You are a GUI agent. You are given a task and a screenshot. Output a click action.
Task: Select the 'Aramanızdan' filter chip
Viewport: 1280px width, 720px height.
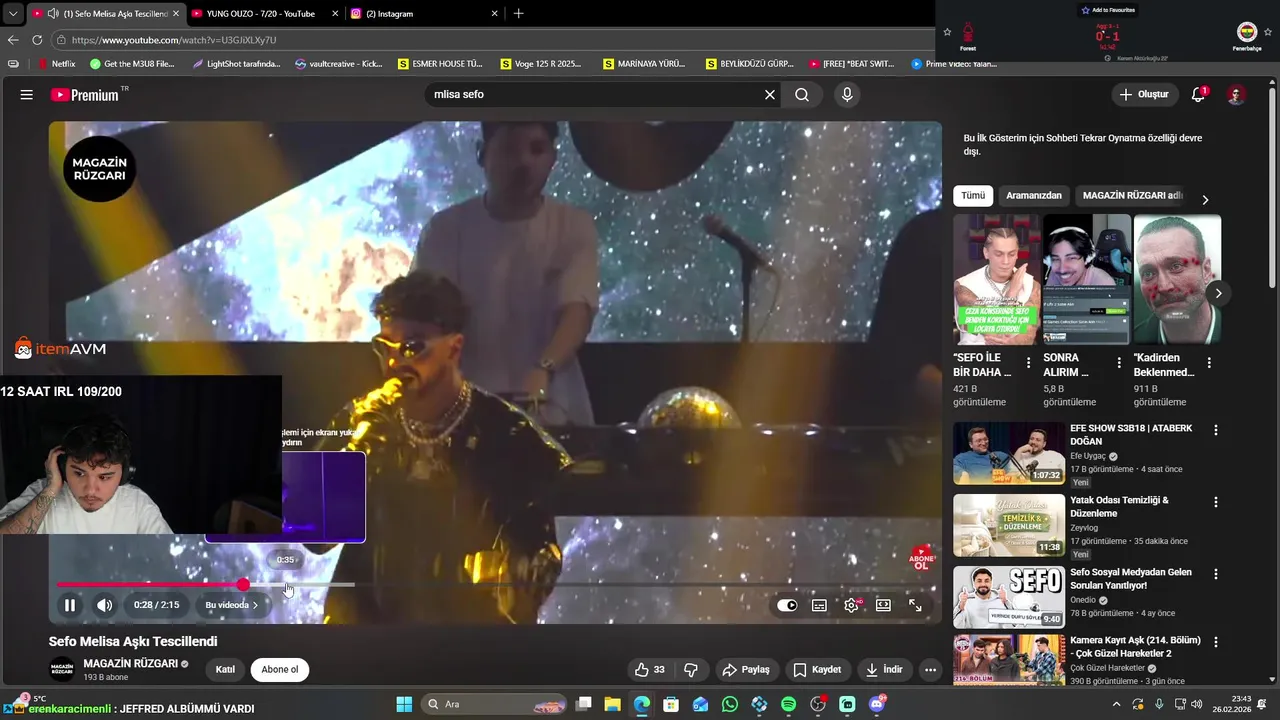(x=1034, y=196)
